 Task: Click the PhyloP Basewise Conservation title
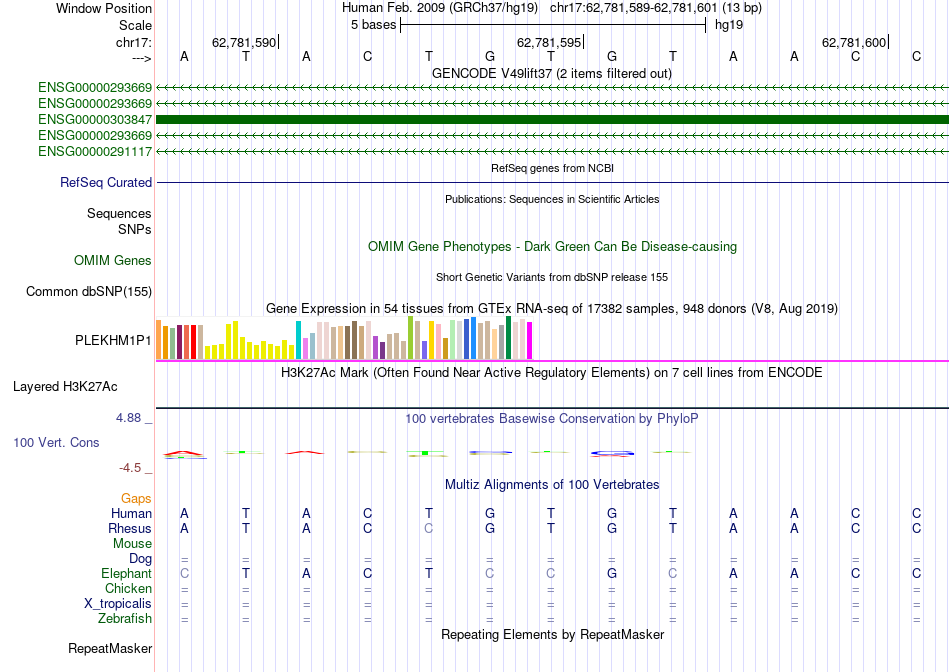(x=552, y=419)
